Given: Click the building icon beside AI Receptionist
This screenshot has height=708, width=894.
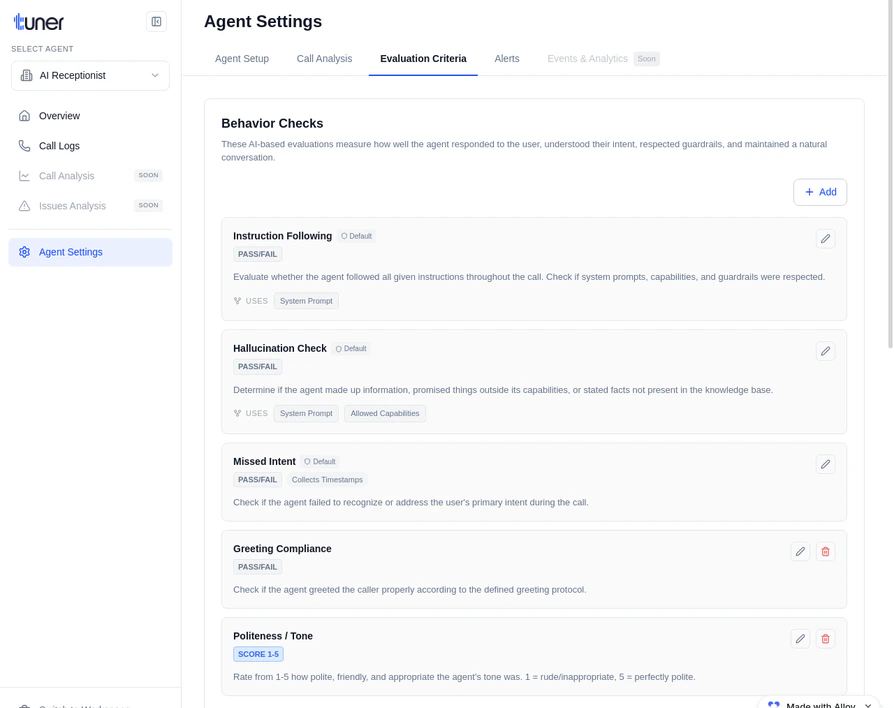Looking at the screenshot, I should coord(26,75).
